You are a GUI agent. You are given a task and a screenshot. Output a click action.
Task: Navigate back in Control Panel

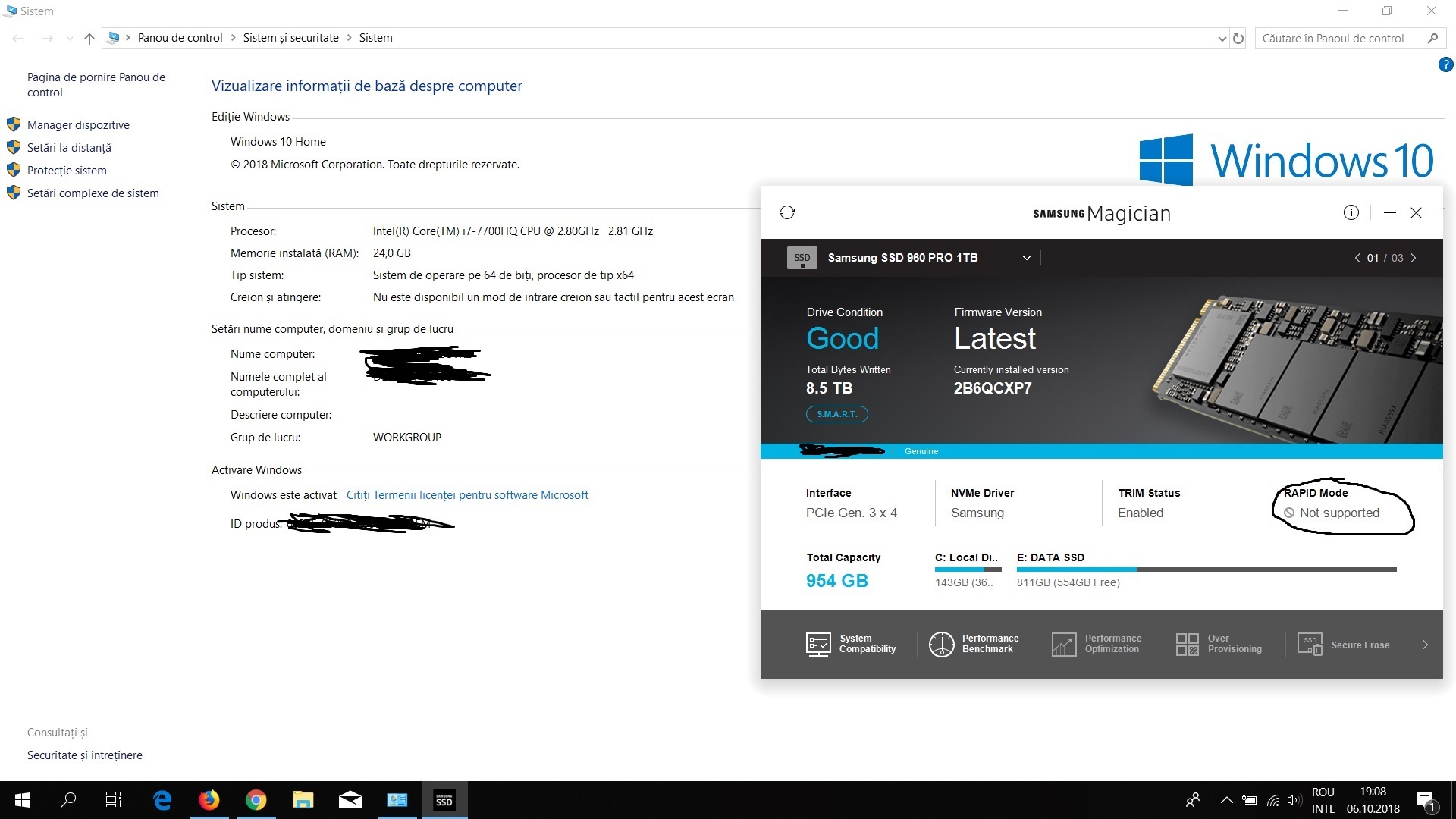point(19,38)
